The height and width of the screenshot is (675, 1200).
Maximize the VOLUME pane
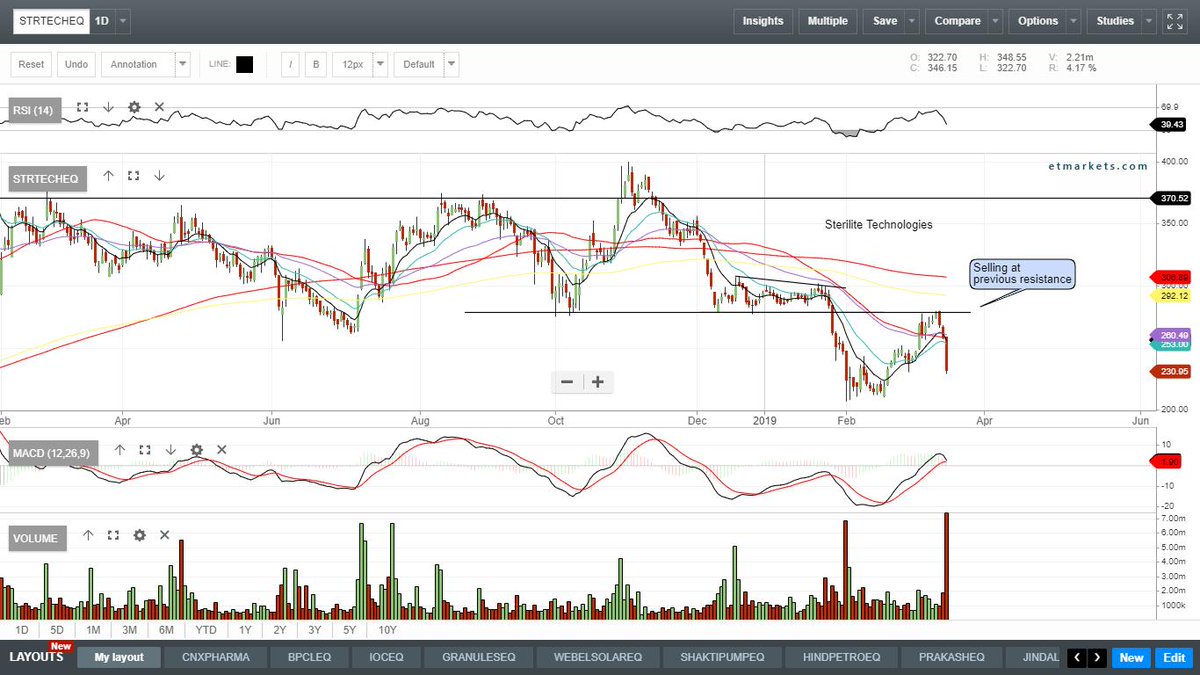point(113,535)
